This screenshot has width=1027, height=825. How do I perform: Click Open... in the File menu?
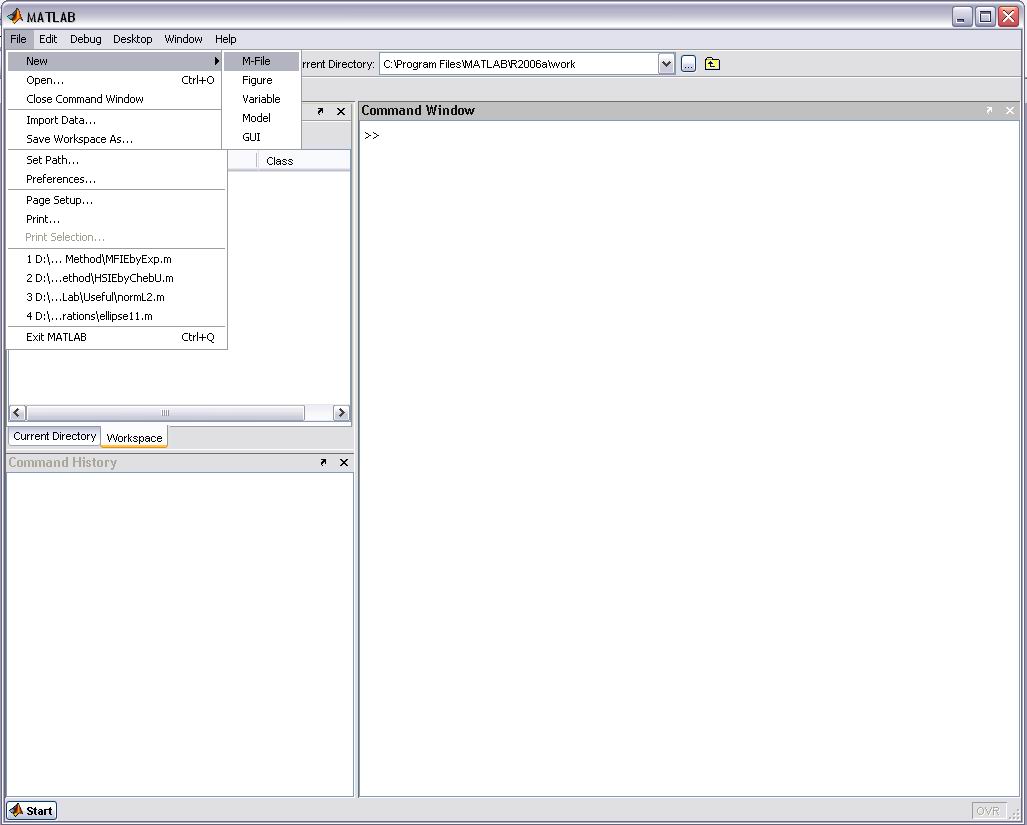coord(117,80)
